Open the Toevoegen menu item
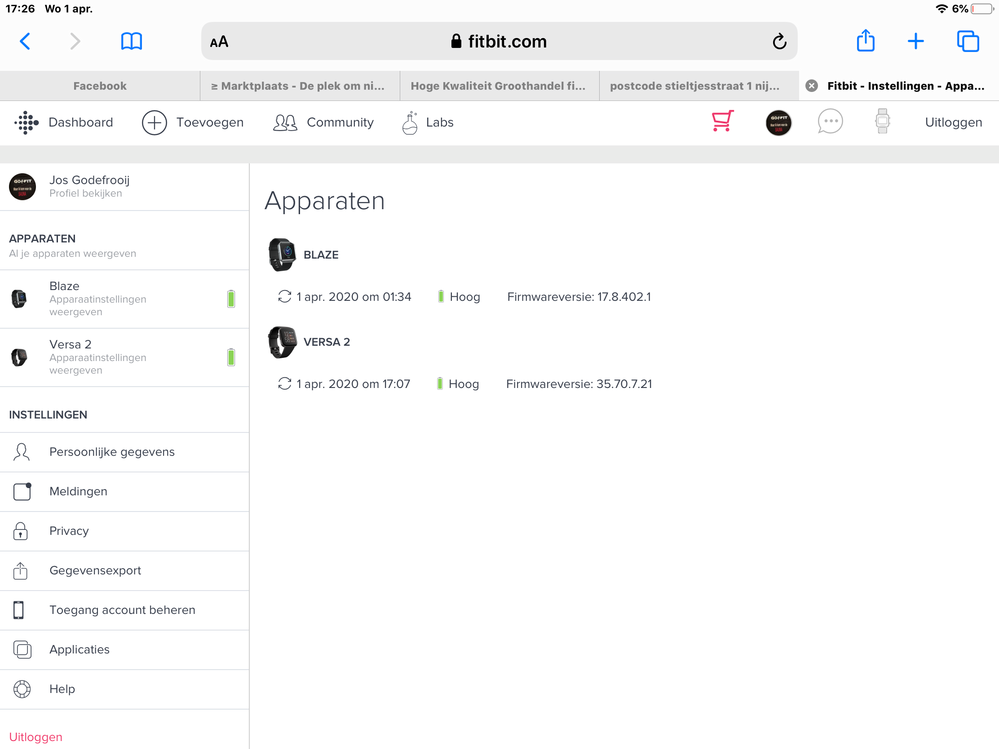 [210, 122]
